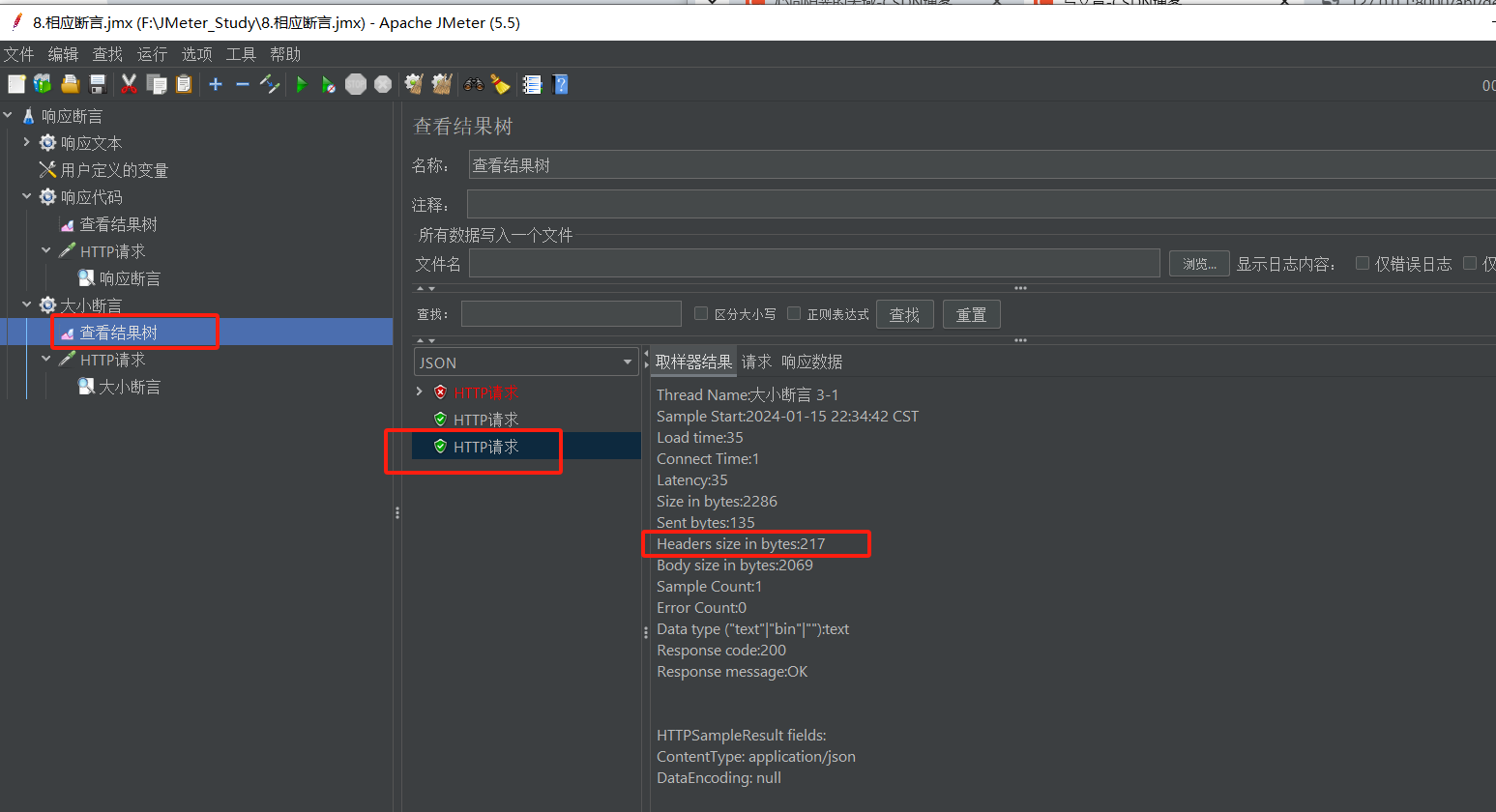Viewport: 1496px width, 812px height.
Task: Click the Cut scissors icon
Action: 129,85
